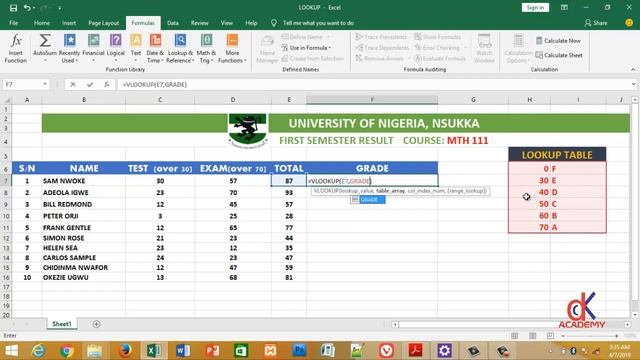Open Lookup & Reference functions menu

pyautogui.click(x=180, y=49)
